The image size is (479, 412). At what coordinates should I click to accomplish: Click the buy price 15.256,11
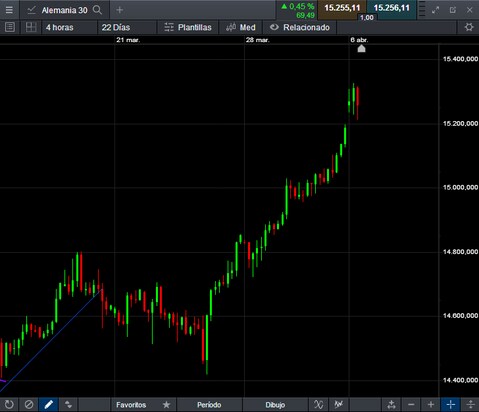tap(391, 8)
